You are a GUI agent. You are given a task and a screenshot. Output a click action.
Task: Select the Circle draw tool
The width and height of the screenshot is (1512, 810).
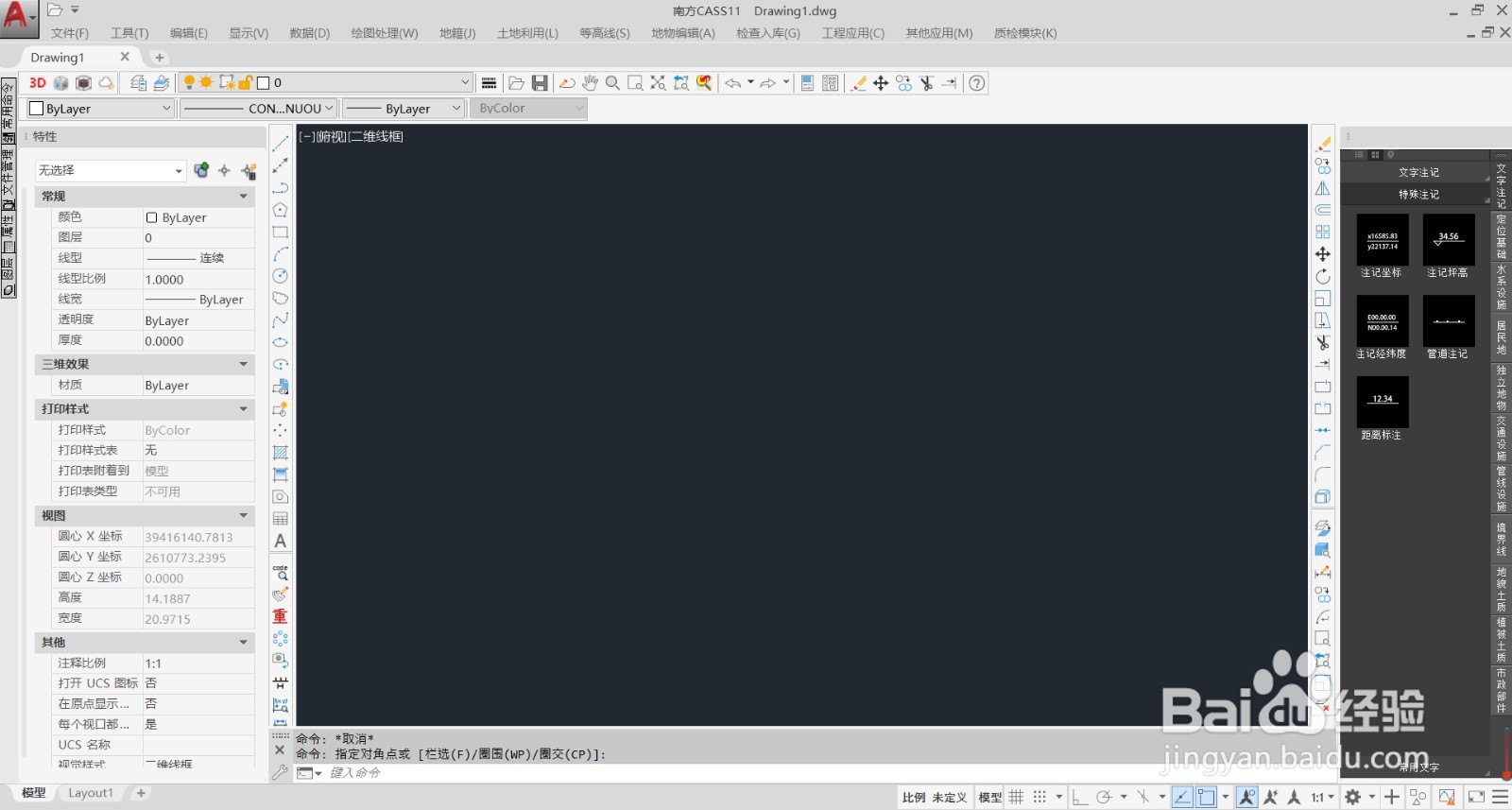pos(281,276)
